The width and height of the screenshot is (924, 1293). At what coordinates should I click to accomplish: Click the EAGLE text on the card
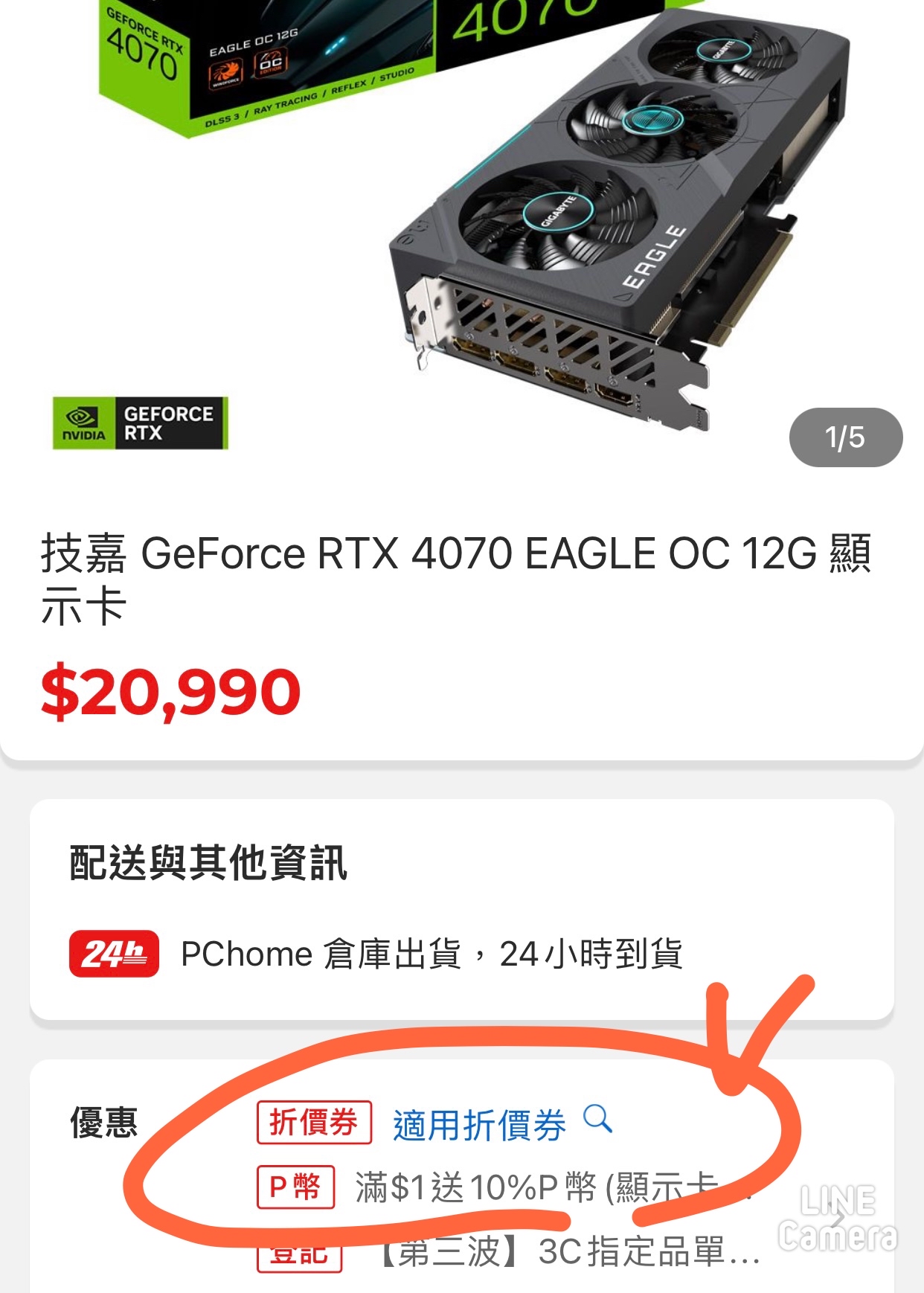point(655,257)
